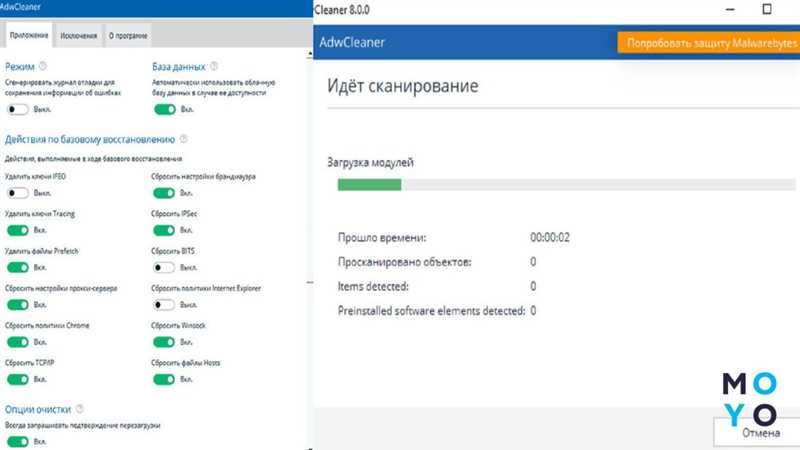Toggle reboot confirmation switch under Опции очистки
The image size is (800, 450).
coord(17,441)
